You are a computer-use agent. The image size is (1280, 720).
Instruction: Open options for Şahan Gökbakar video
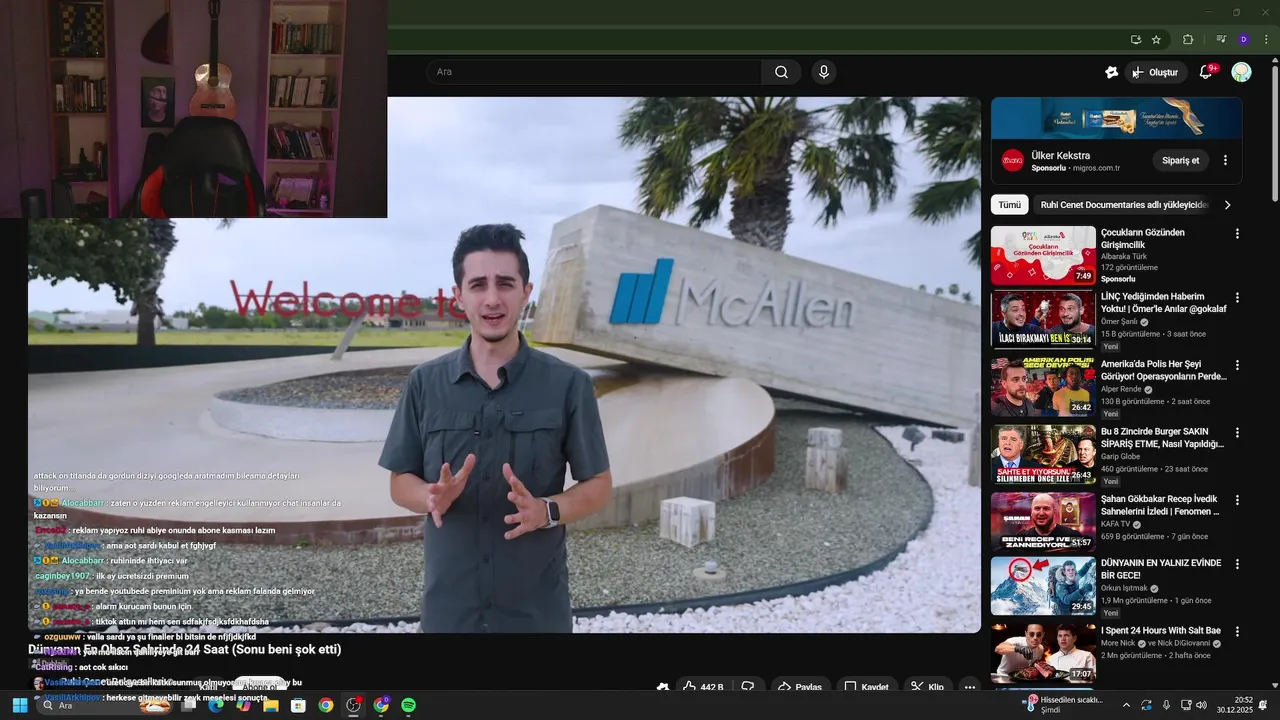coord(1237,499)
